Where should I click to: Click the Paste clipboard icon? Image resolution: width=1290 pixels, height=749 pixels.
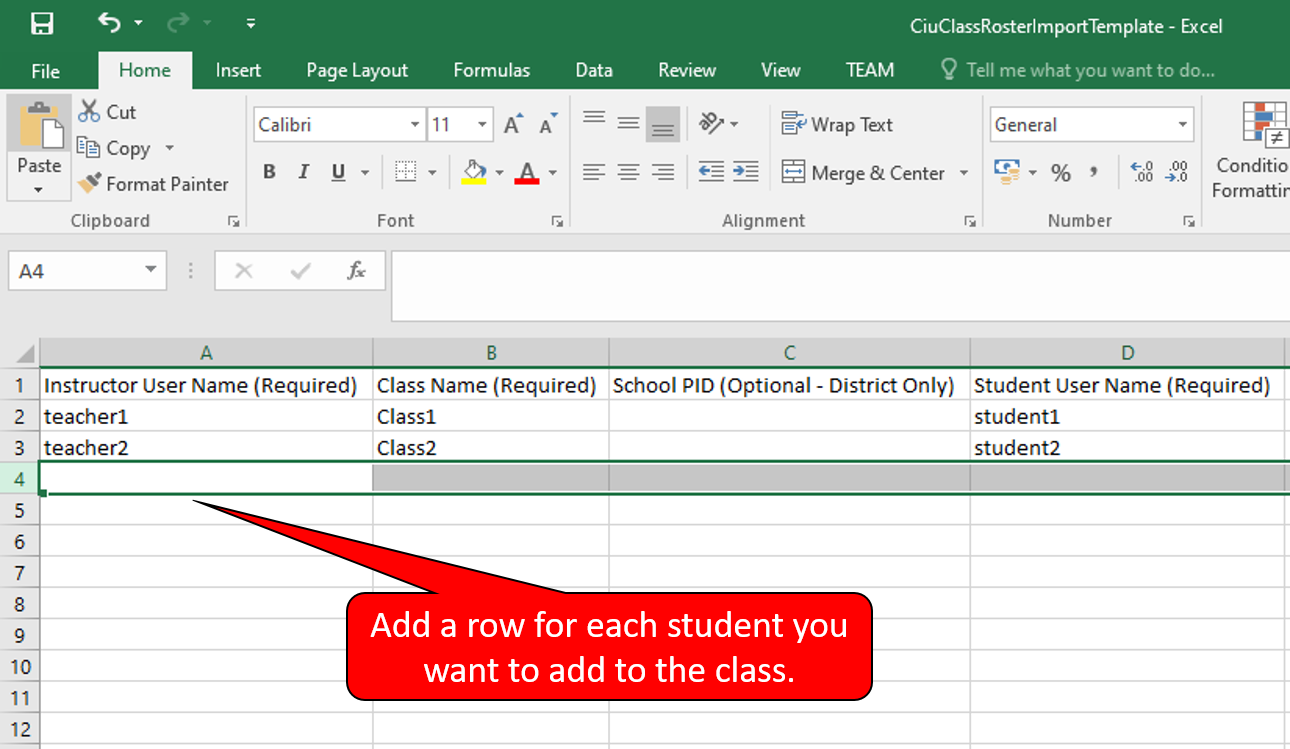[x=40, y=127]
